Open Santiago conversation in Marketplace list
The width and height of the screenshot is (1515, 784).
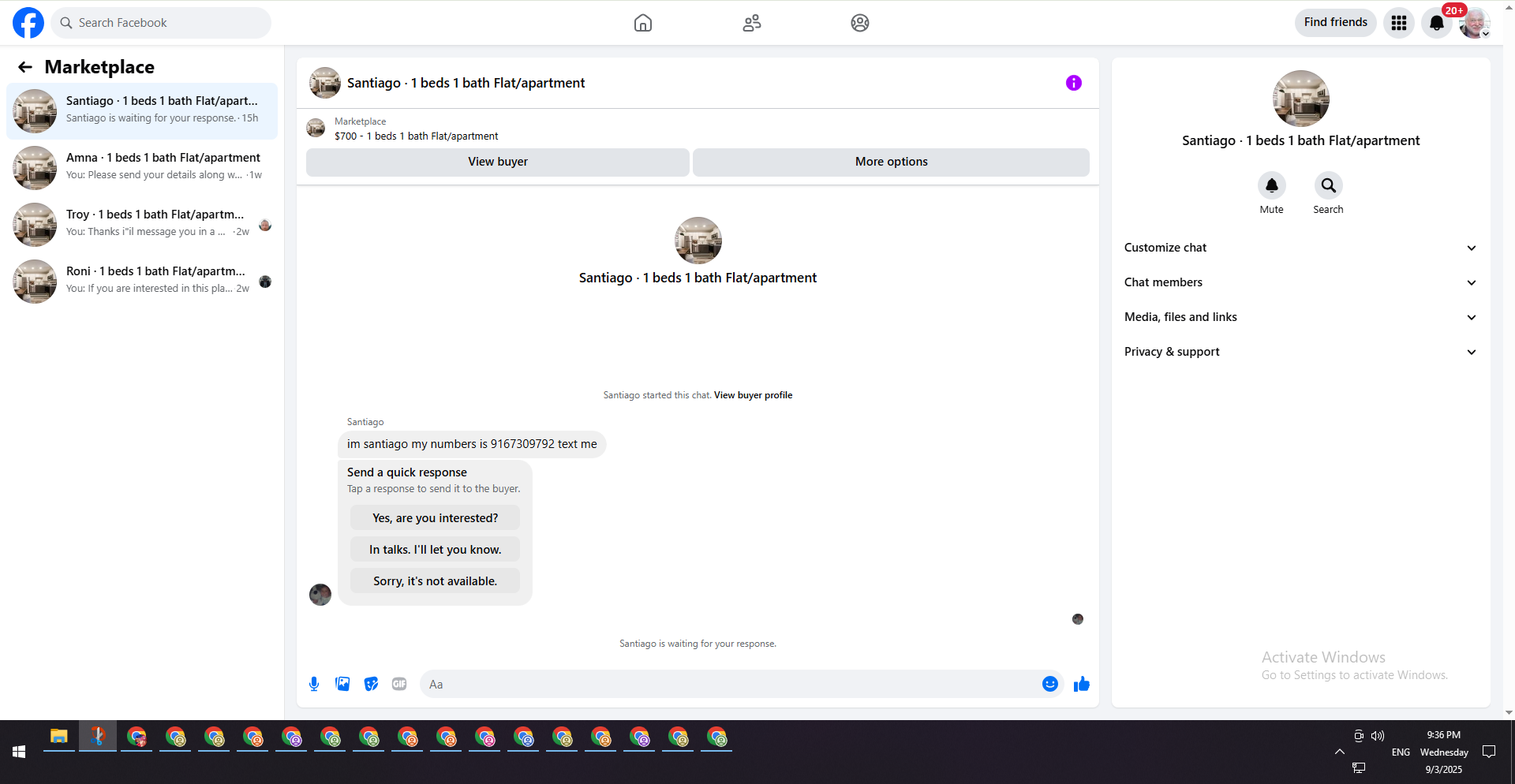[142, 111]
